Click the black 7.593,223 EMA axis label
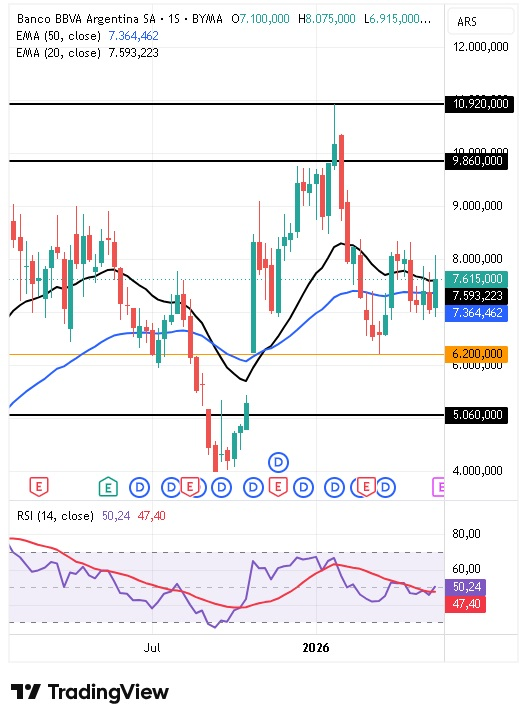 tap(476, 296)
